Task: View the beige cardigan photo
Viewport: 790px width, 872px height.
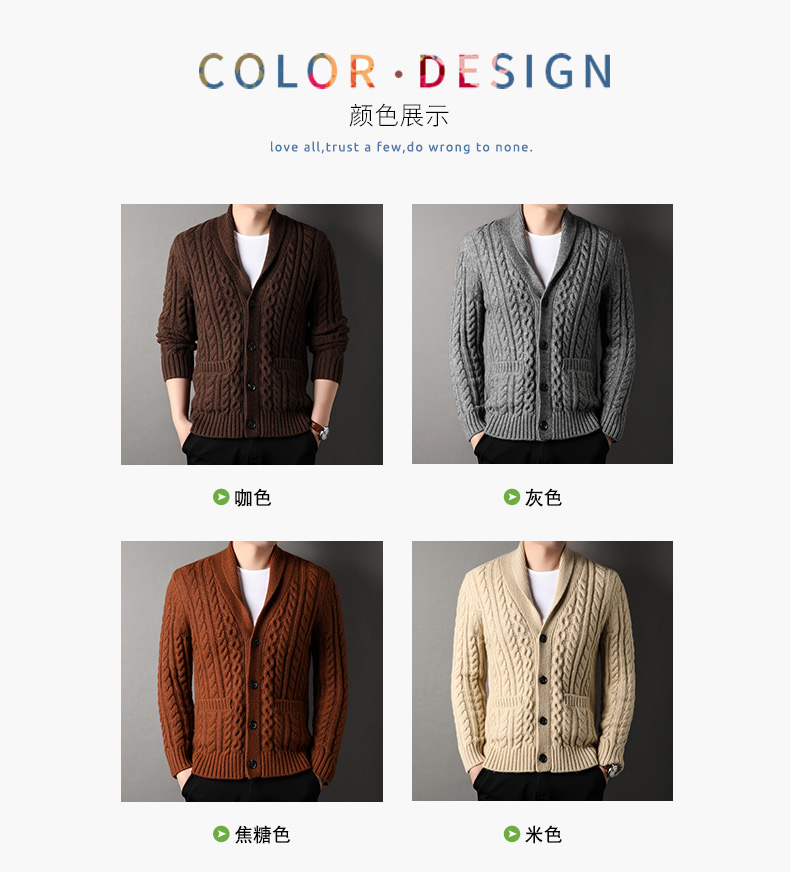Action: (542, 671)
